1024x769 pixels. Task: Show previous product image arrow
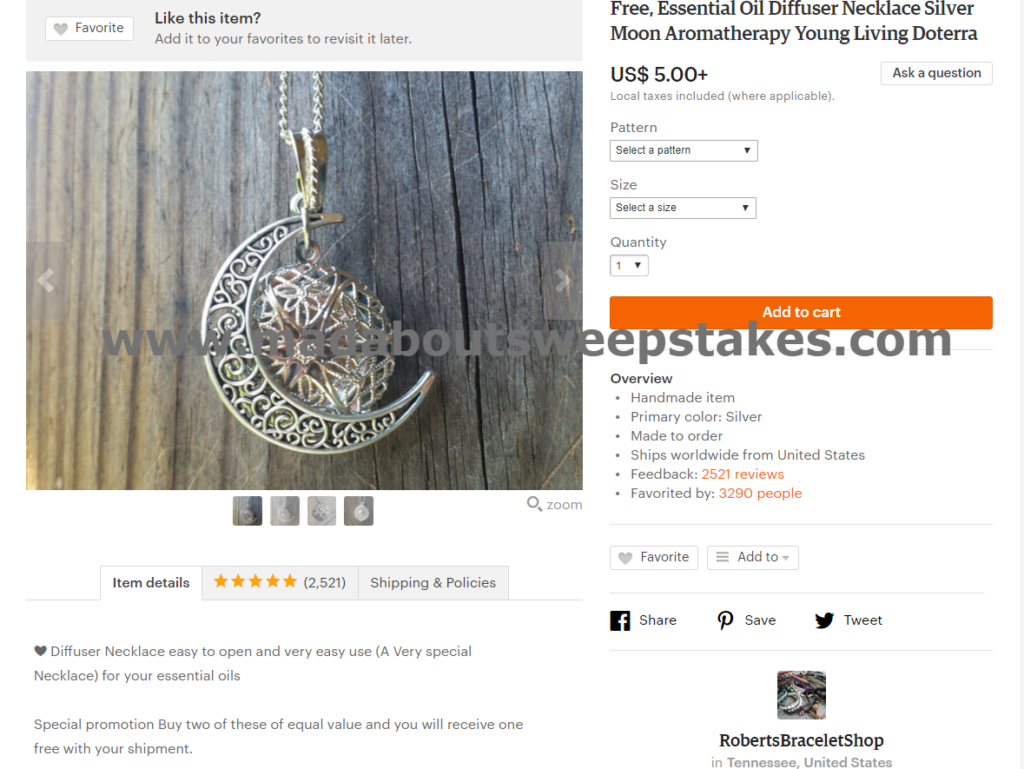pyautogui.click(x=46, y=281)
